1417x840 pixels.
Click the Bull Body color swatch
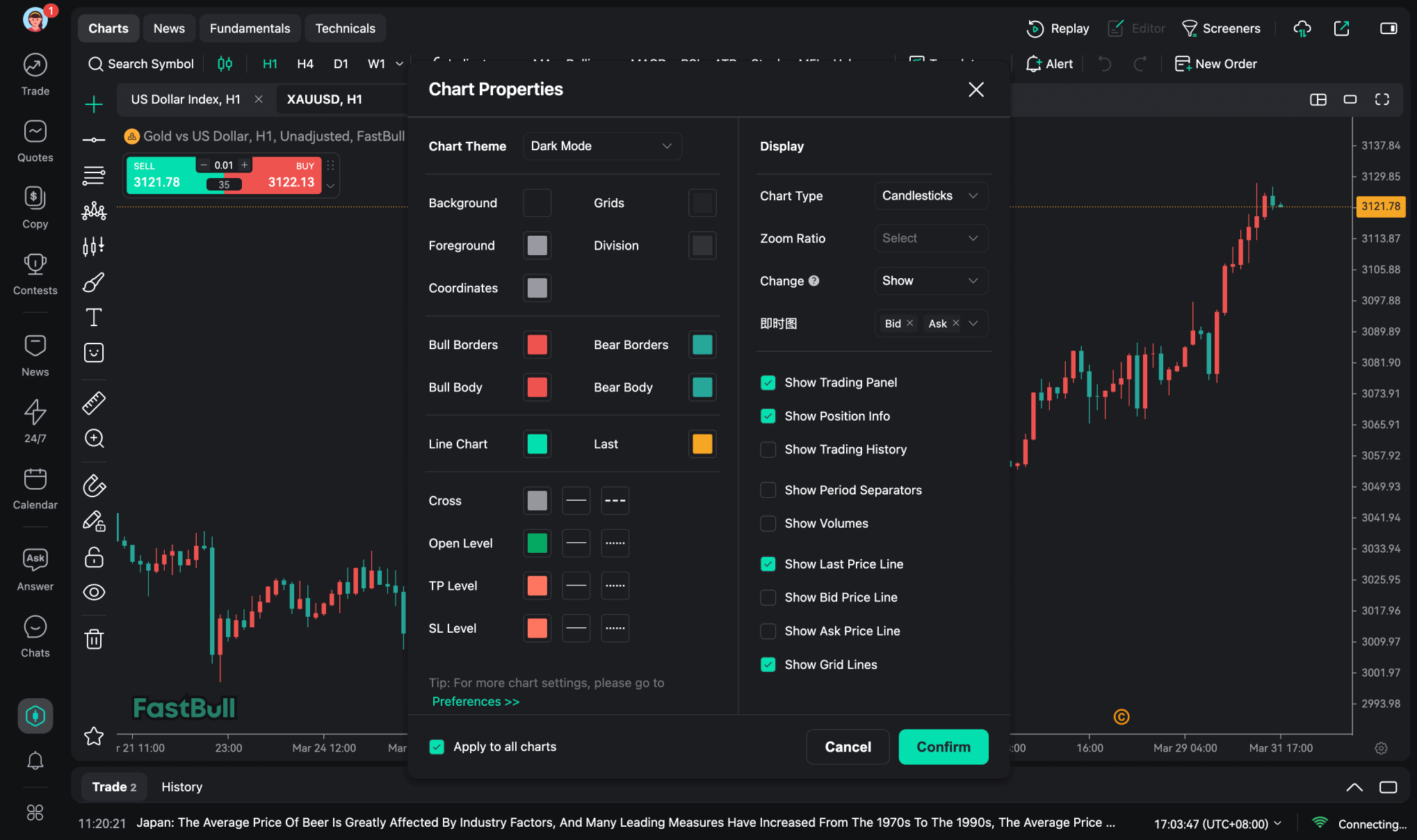point(537,387)
